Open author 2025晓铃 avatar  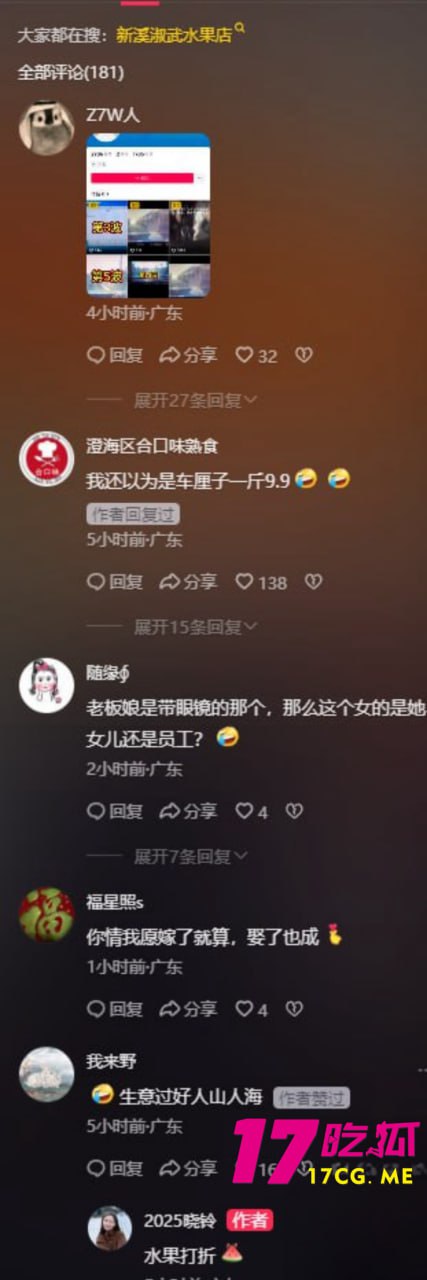click(109, 1228)
